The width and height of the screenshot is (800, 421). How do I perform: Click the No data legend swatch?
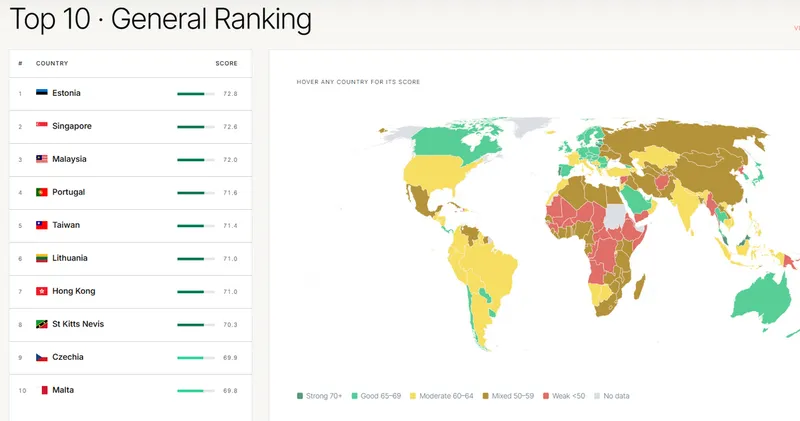597,395
